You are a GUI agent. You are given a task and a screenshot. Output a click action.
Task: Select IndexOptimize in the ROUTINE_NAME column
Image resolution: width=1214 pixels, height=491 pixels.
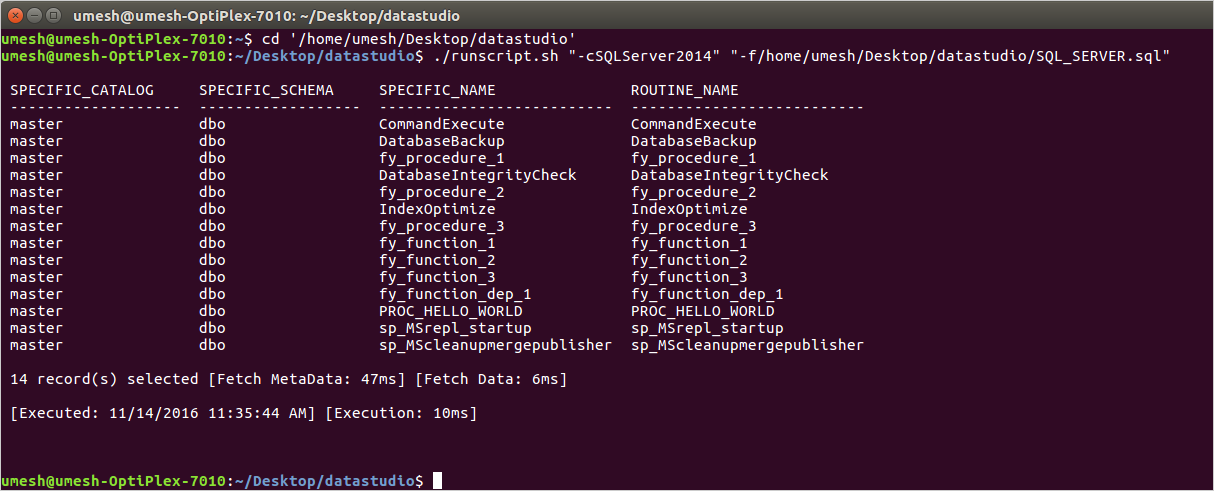point(688,209)
